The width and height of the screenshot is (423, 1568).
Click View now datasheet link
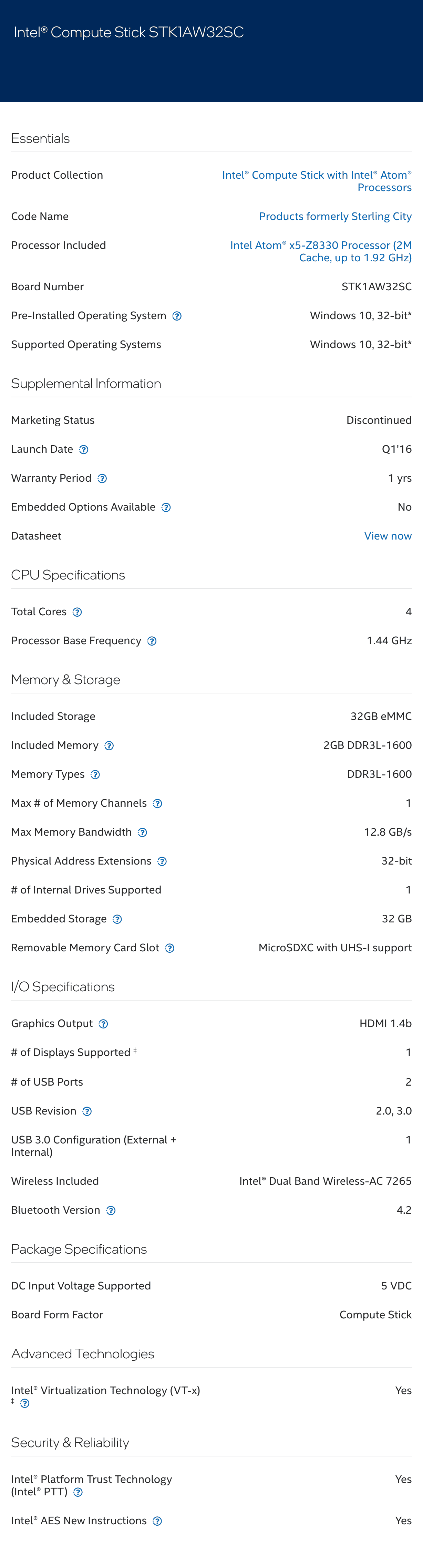click(388, 536)
